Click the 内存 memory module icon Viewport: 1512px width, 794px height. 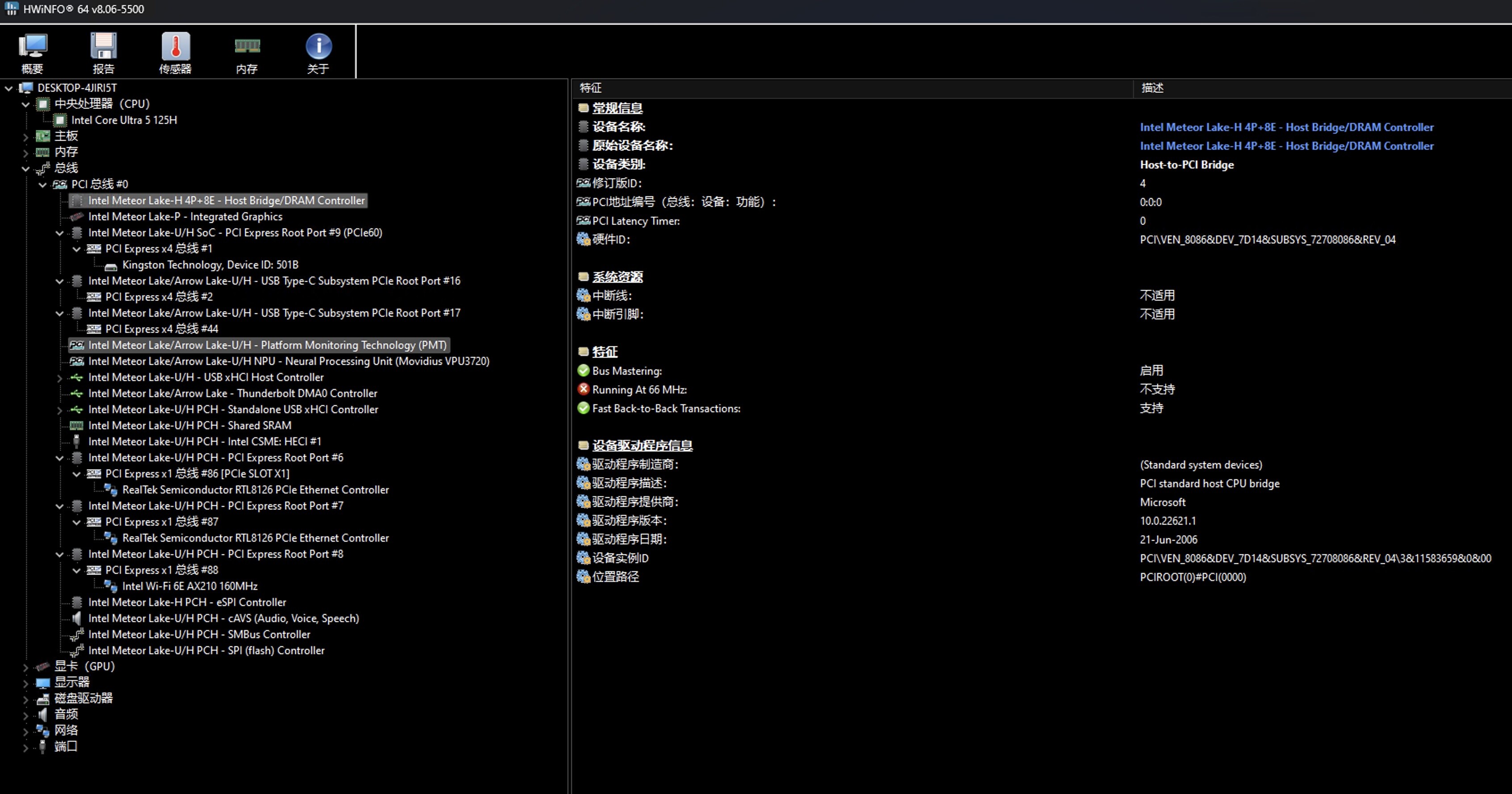(x=247, y=47)
